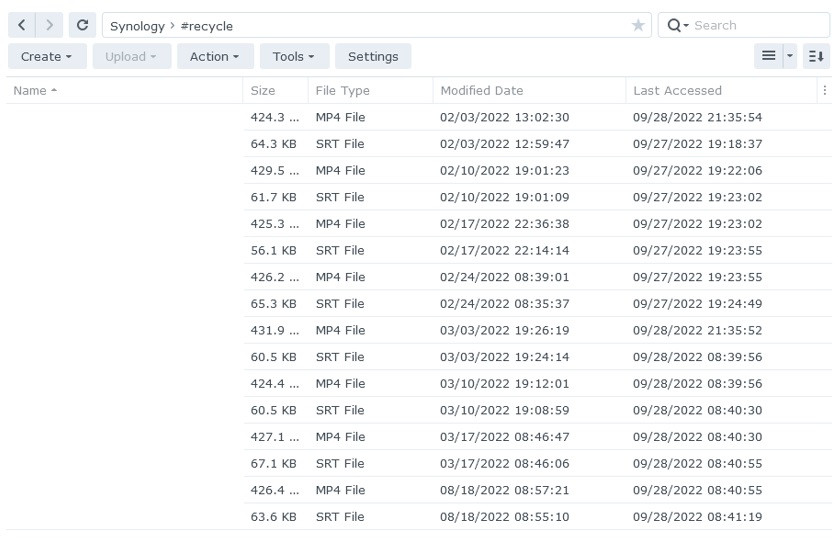
Task: Open File Station Settings
Action: coord(373,56)
